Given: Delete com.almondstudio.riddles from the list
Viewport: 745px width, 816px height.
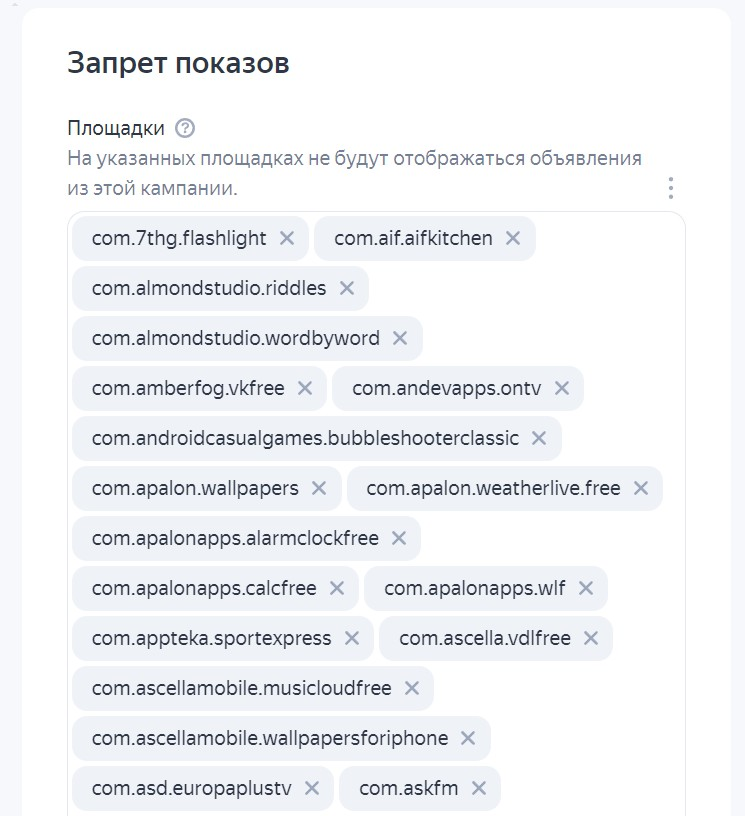Looking at the screenshot, I should (x=347, y=288).
